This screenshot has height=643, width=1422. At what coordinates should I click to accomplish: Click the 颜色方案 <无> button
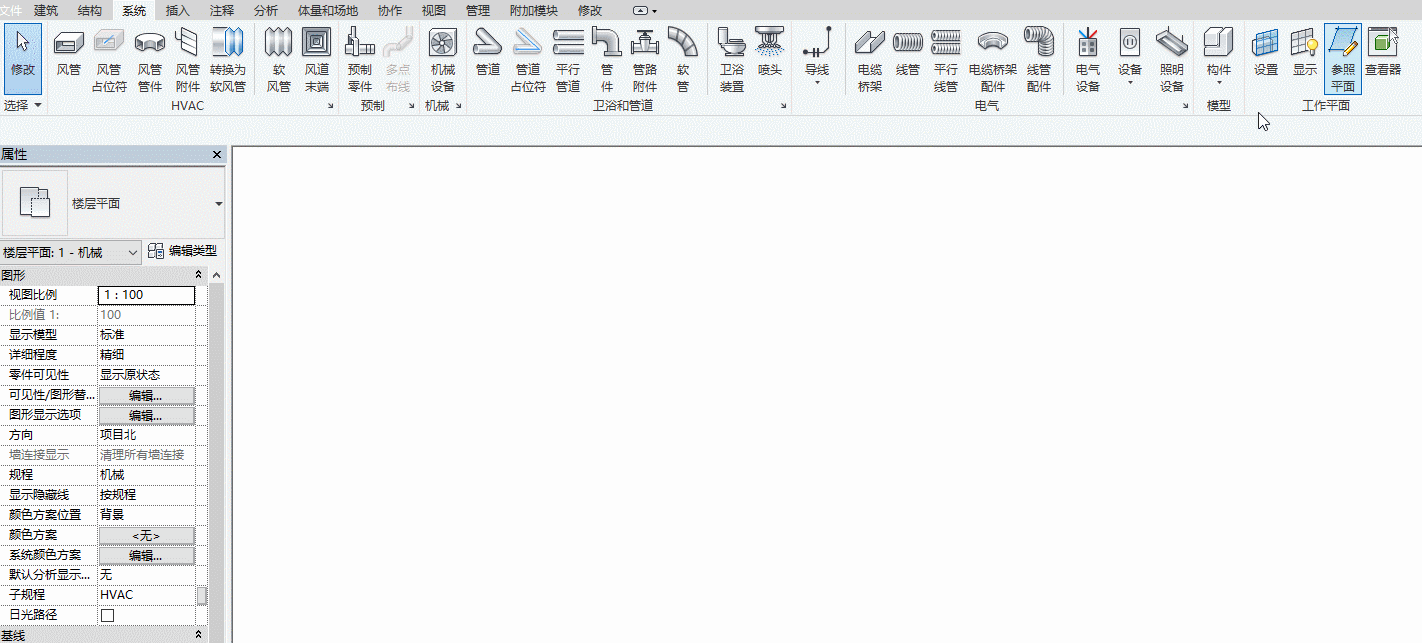click(146, 535)
